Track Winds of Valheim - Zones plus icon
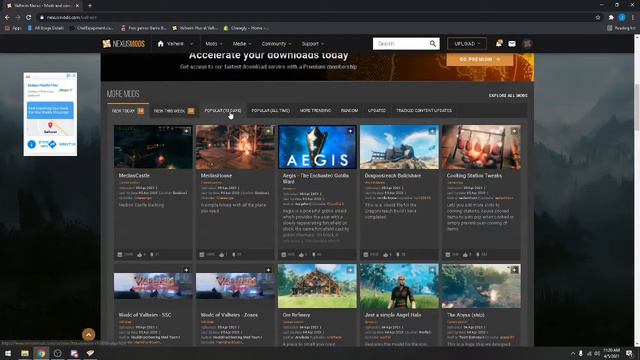This screenshot has height=360, width=640. [268, 270]
